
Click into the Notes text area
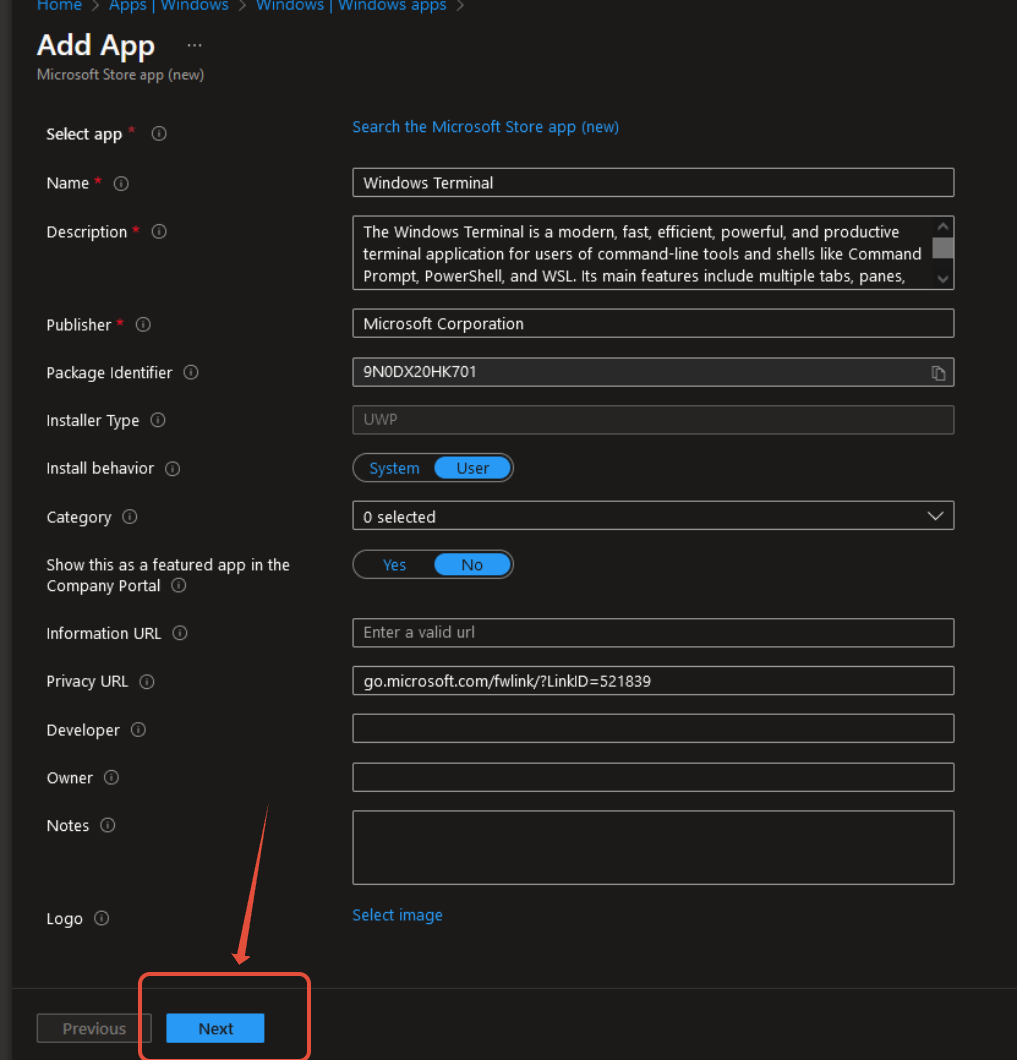tap(653, 848)
